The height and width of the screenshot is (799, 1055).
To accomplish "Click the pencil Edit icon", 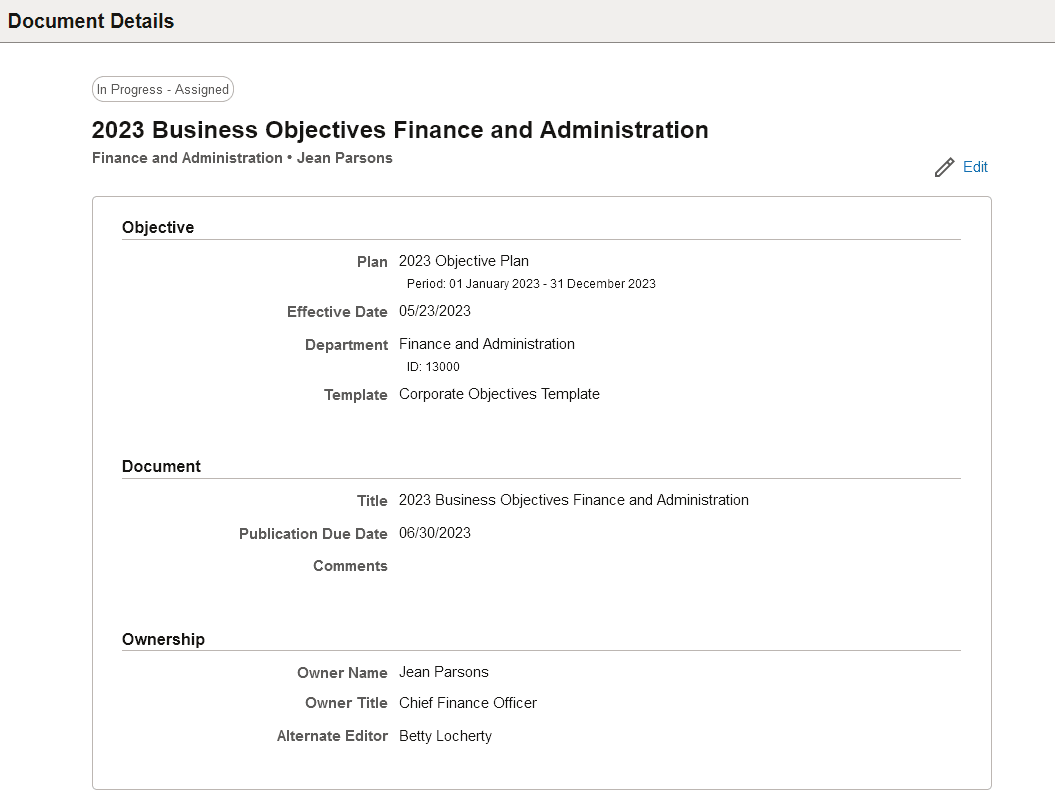I will tap(943, 167).
